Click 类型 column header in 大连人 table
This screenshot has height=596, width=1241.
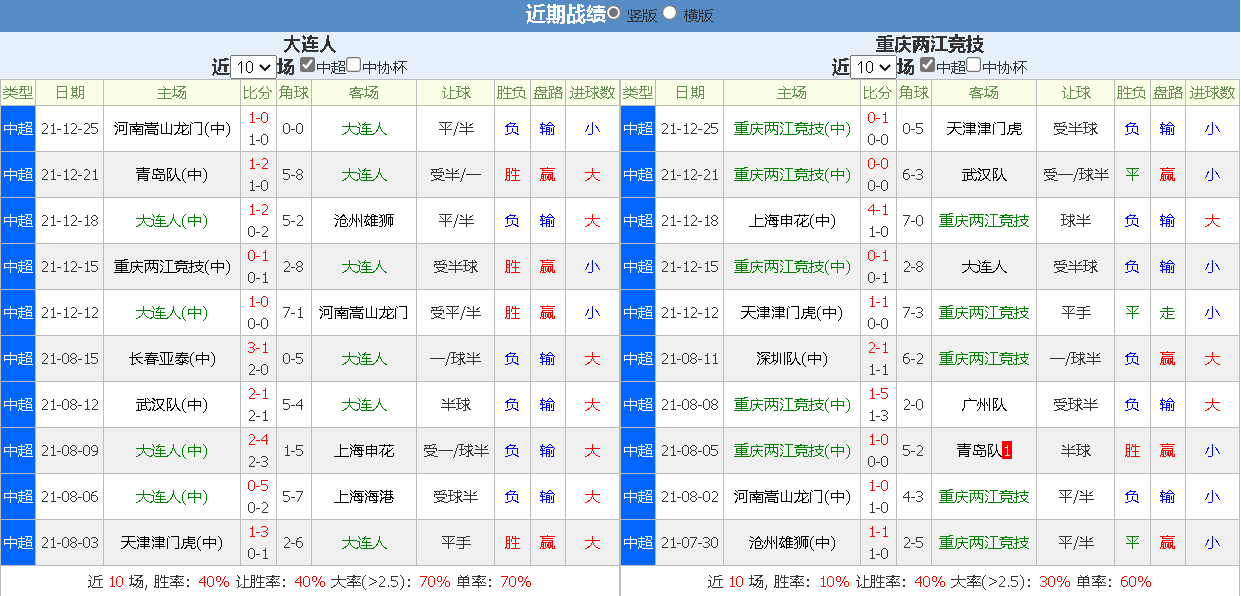(x=18, y=93)
